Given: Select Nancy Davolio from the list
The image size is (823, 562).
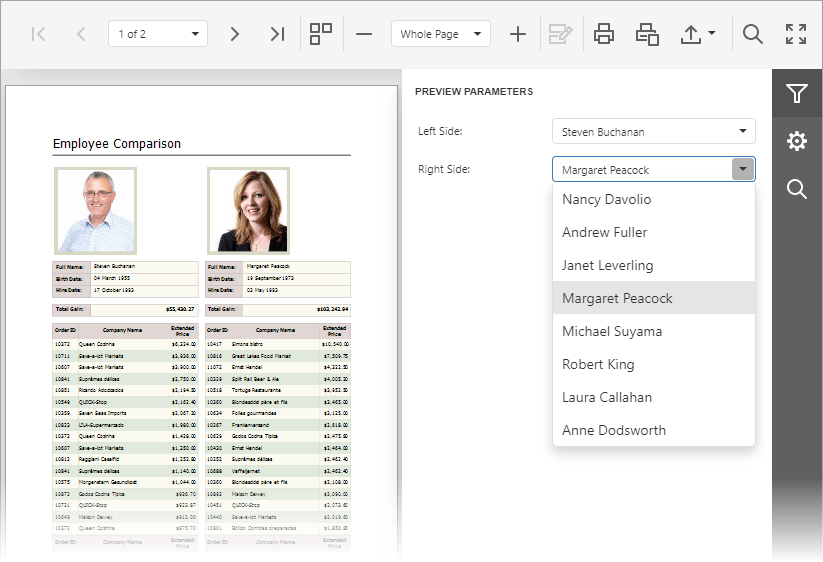Looking at the screenshot, I should coord(653,199).
